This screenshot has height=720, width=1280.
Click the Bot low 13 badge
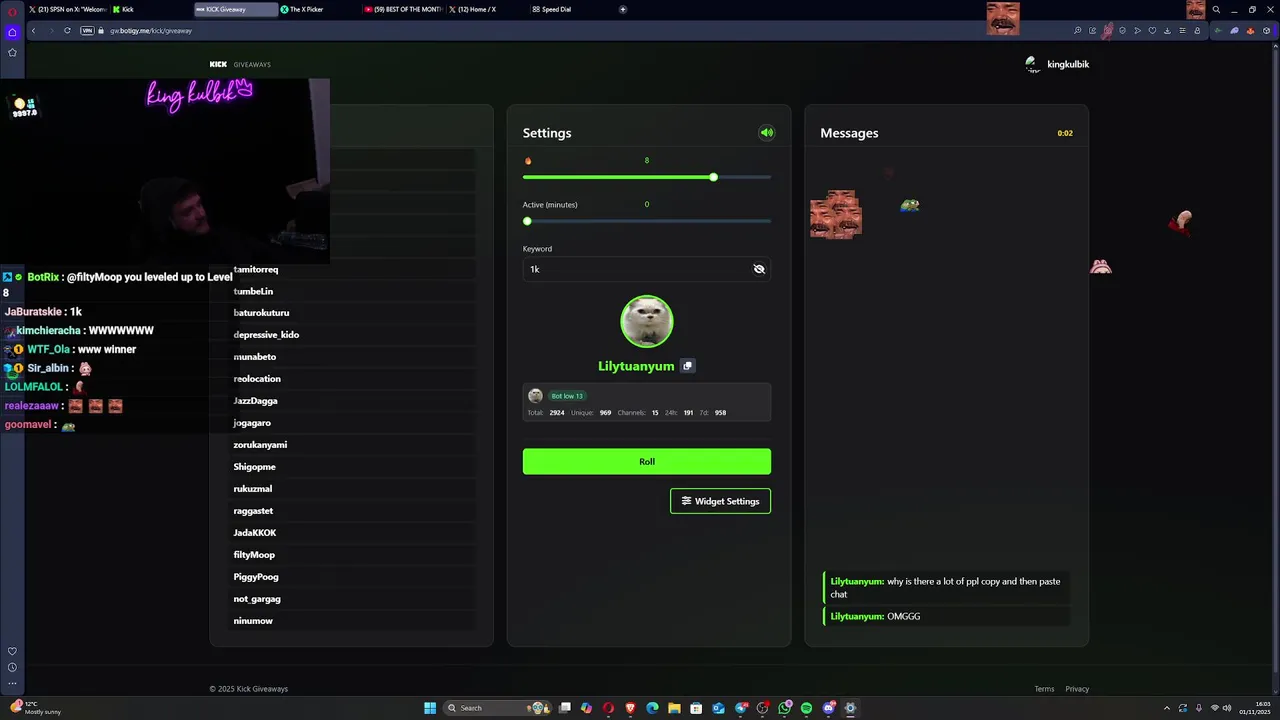pyautogui.click(x=567, y=396)
